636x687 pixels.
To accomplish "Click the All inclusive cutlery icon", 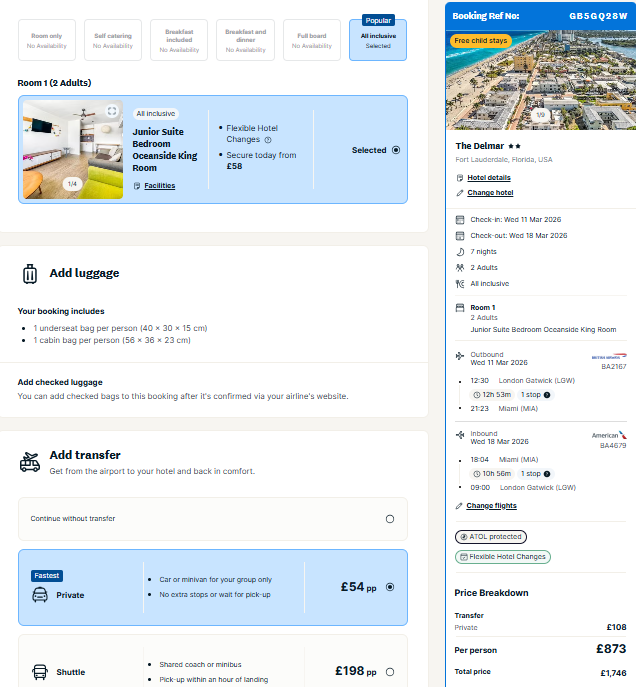I will (460, 284).
